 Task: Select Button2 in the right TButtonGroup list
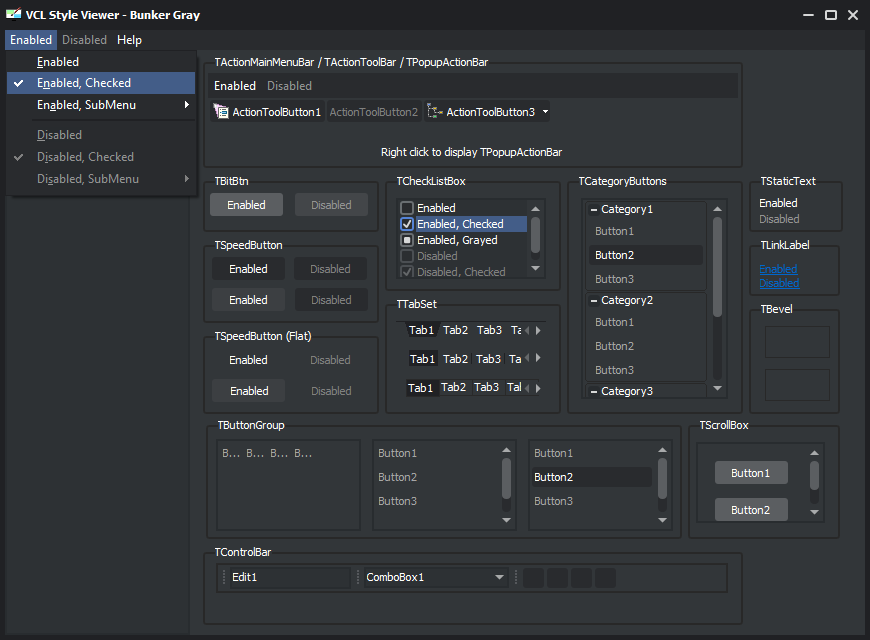[x=592, y=477]
